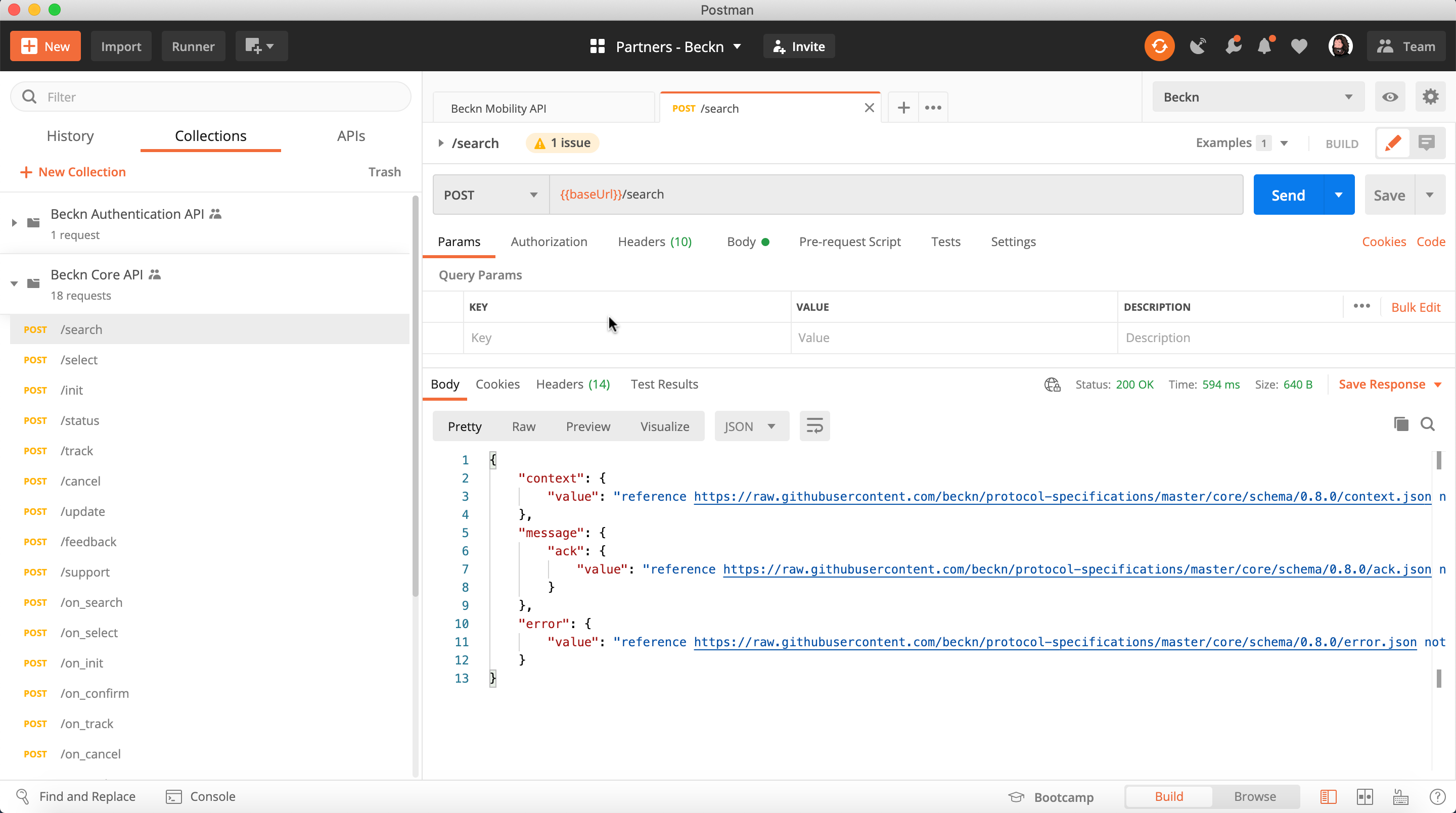Switch to Browse mode
The height and width of the screenshot is (813, 1456).
tap(1255, 797)
